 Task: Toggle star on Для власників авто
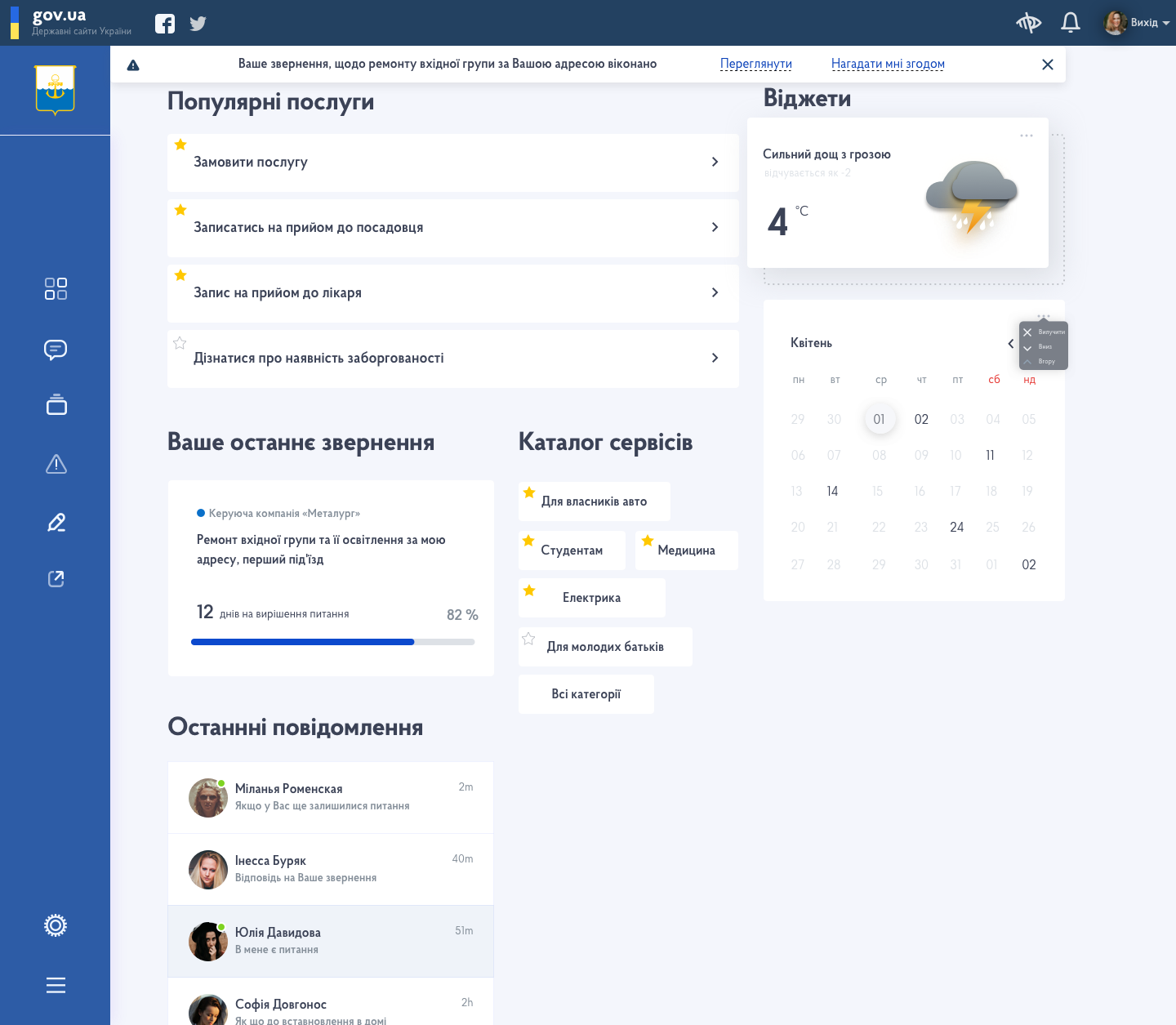pos(529,492)
